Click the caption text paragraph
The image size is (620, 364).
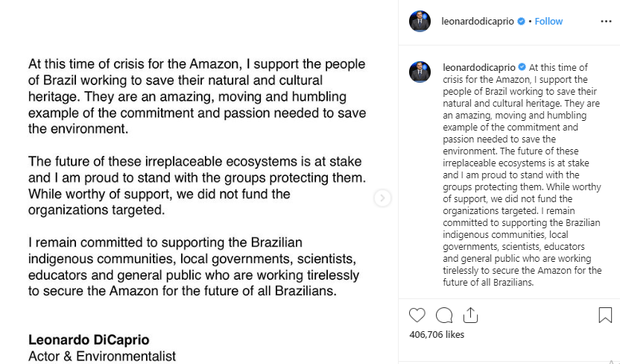click(522, 175)
